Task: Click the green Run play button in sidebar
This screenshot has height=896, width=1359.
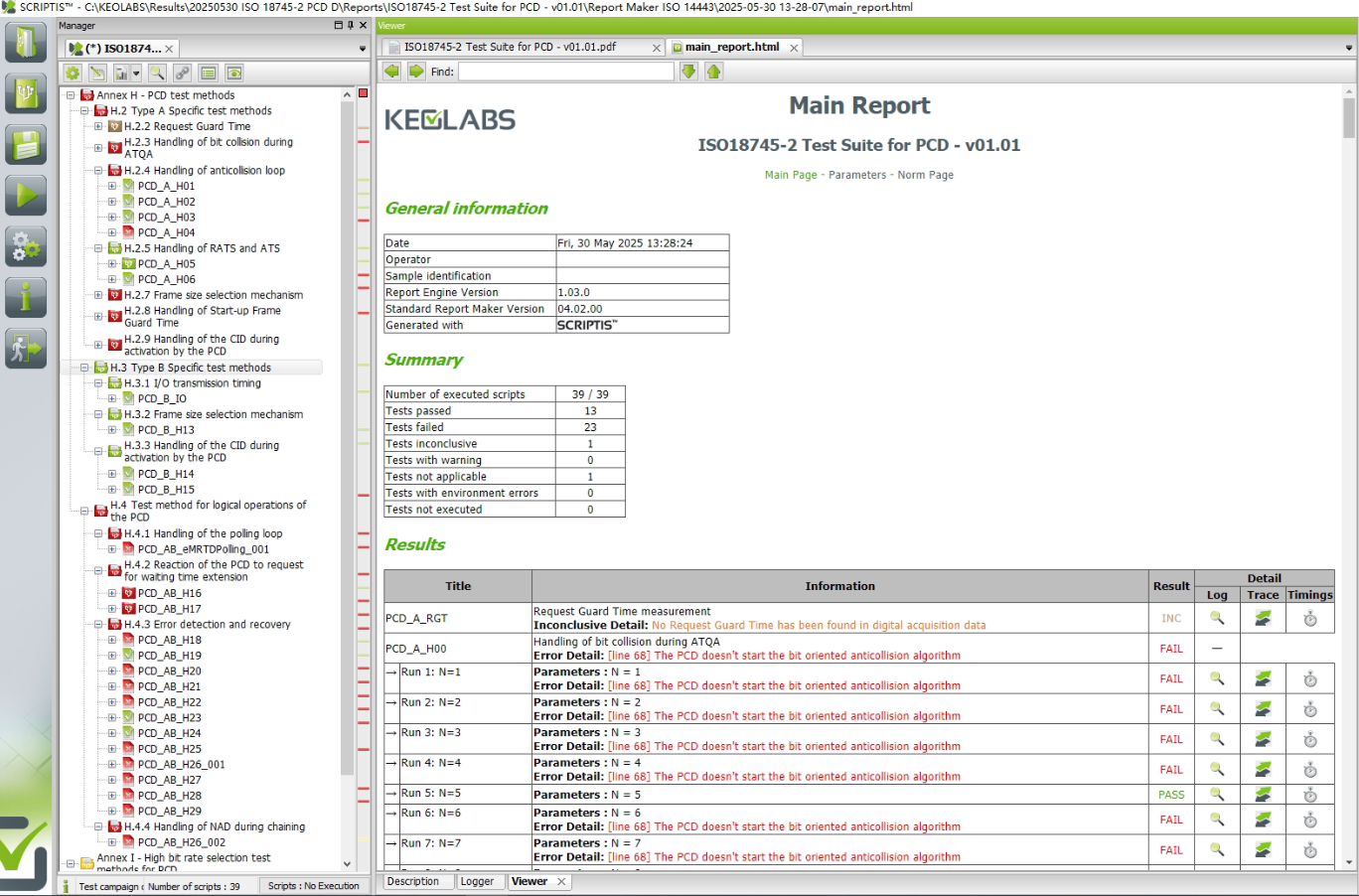Action: pyautogui.click(x=26, y=195)
